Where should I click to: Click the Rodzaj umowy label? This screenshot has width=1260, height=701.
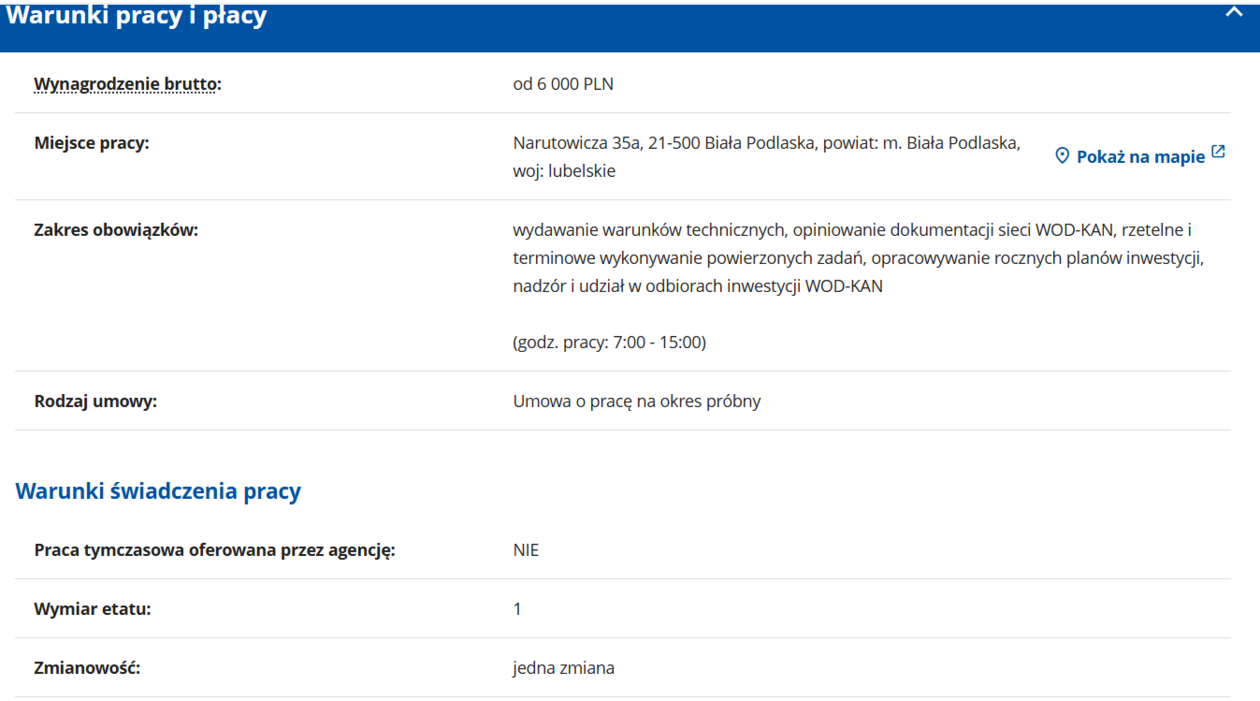[x=95, y=401]
